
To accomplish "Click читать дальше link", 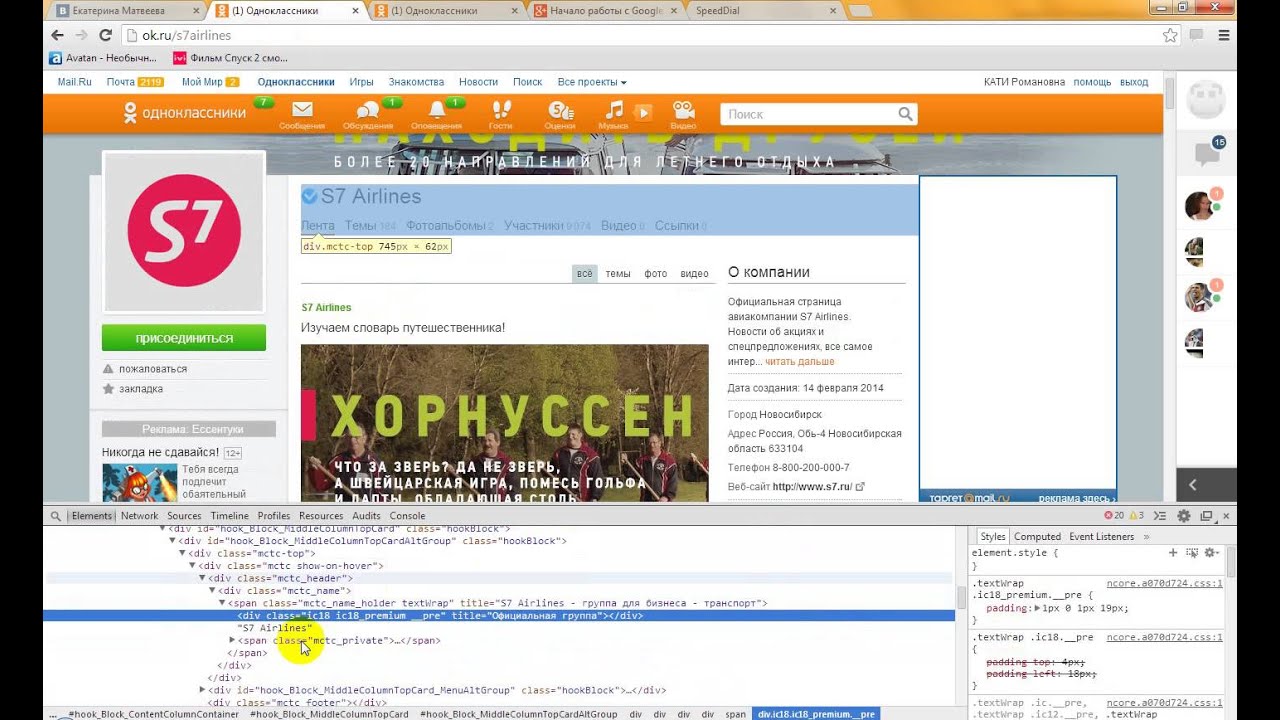I will (x=799, y=362).
